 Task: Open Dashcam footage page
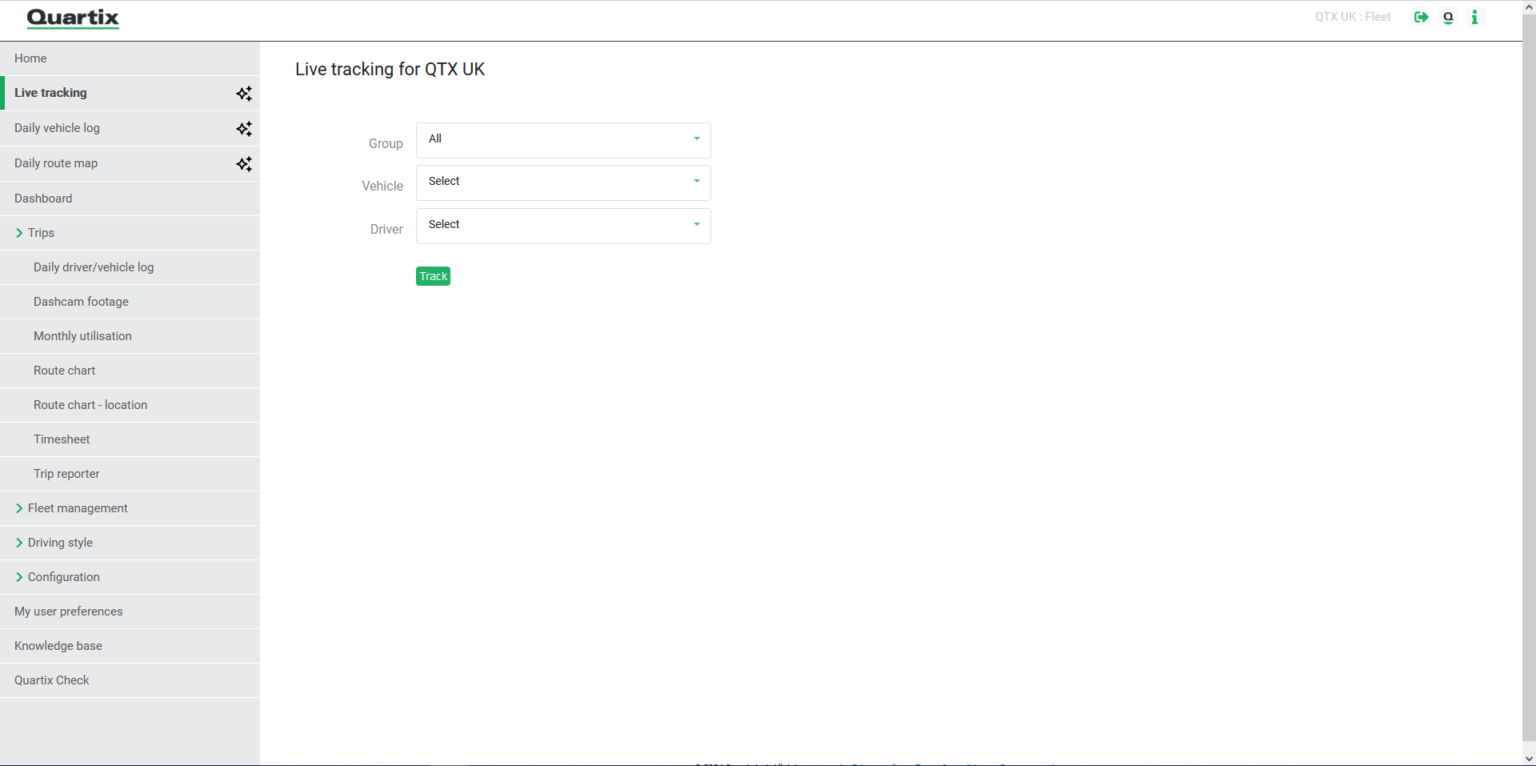(x=81, y=302)
